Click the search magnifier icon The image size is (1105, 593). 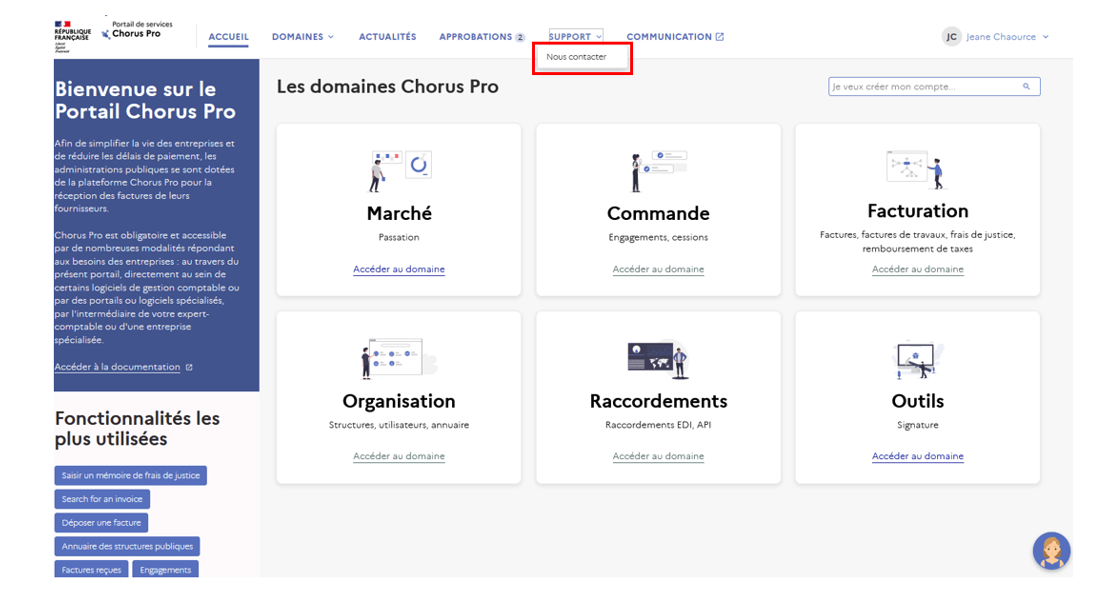pos(1026,87)
